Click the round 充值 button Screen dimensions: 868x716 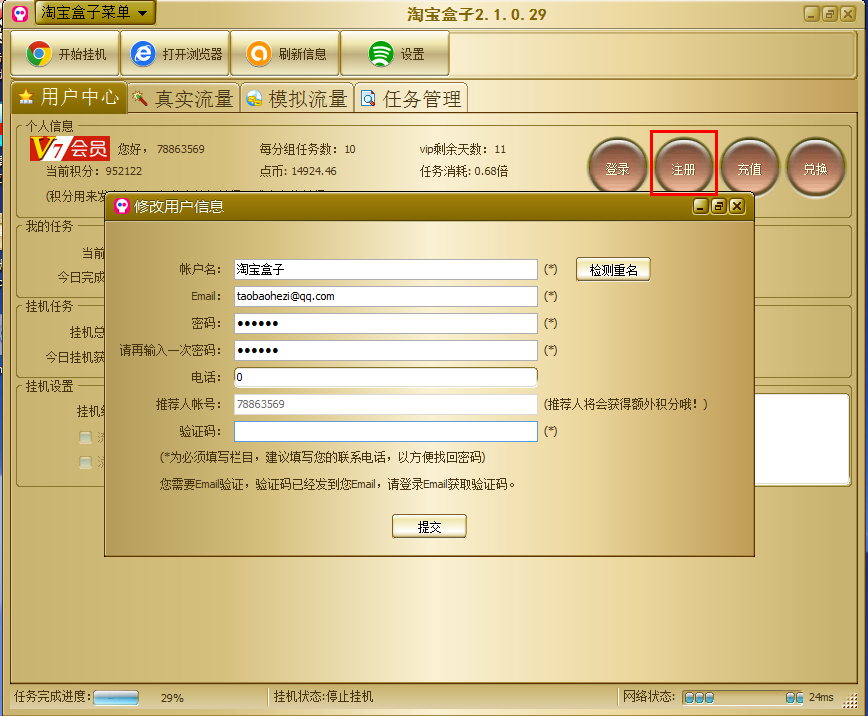[749, 168]
